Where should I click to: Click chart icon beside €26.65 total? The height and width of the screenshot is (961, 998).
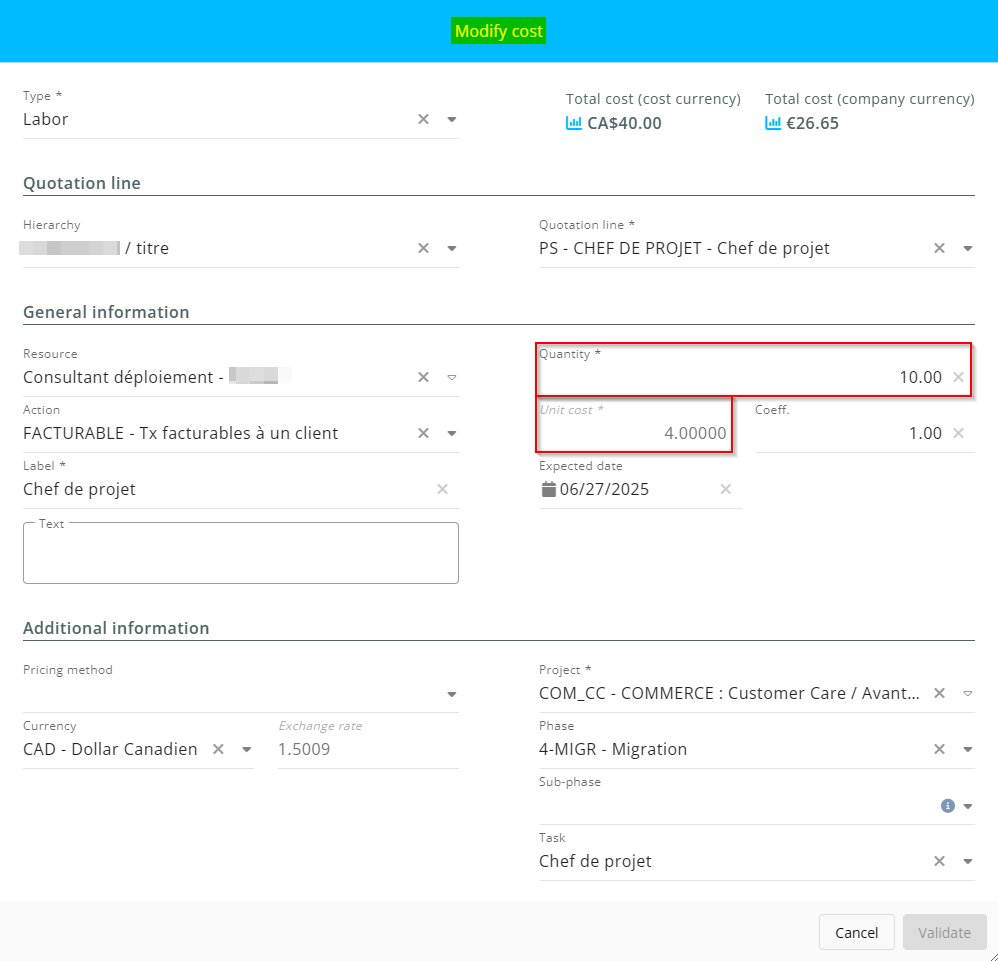point(773,123)
